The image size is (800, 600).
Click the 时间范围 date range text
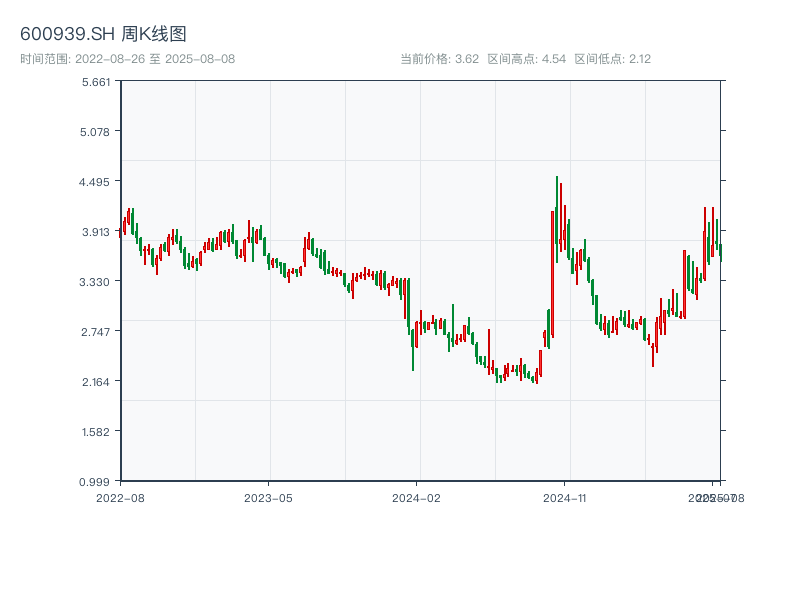(127, 59)
